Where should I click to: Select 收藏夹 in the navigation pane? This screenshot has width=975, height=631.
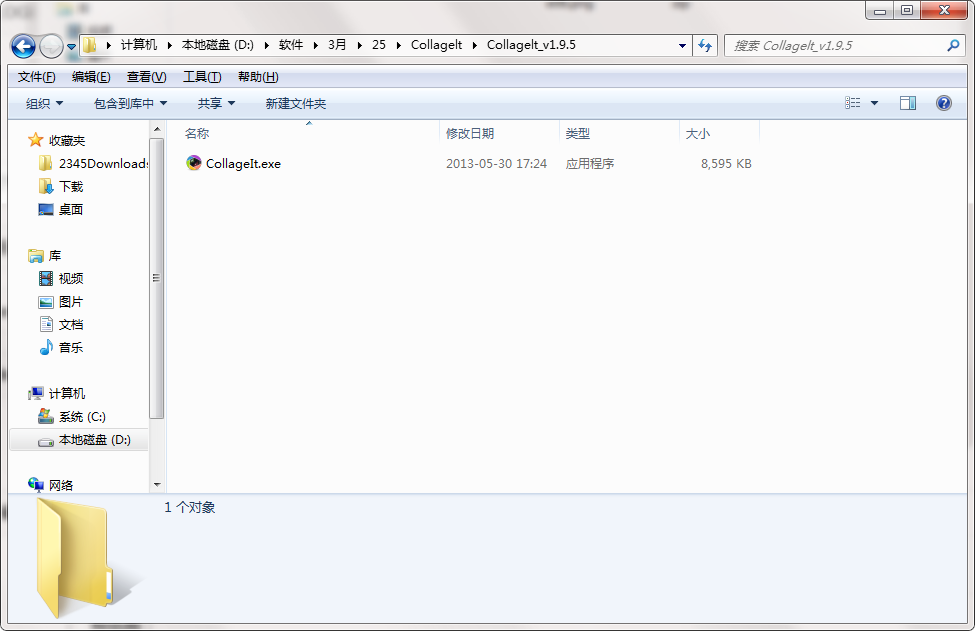tap(67, 140)
